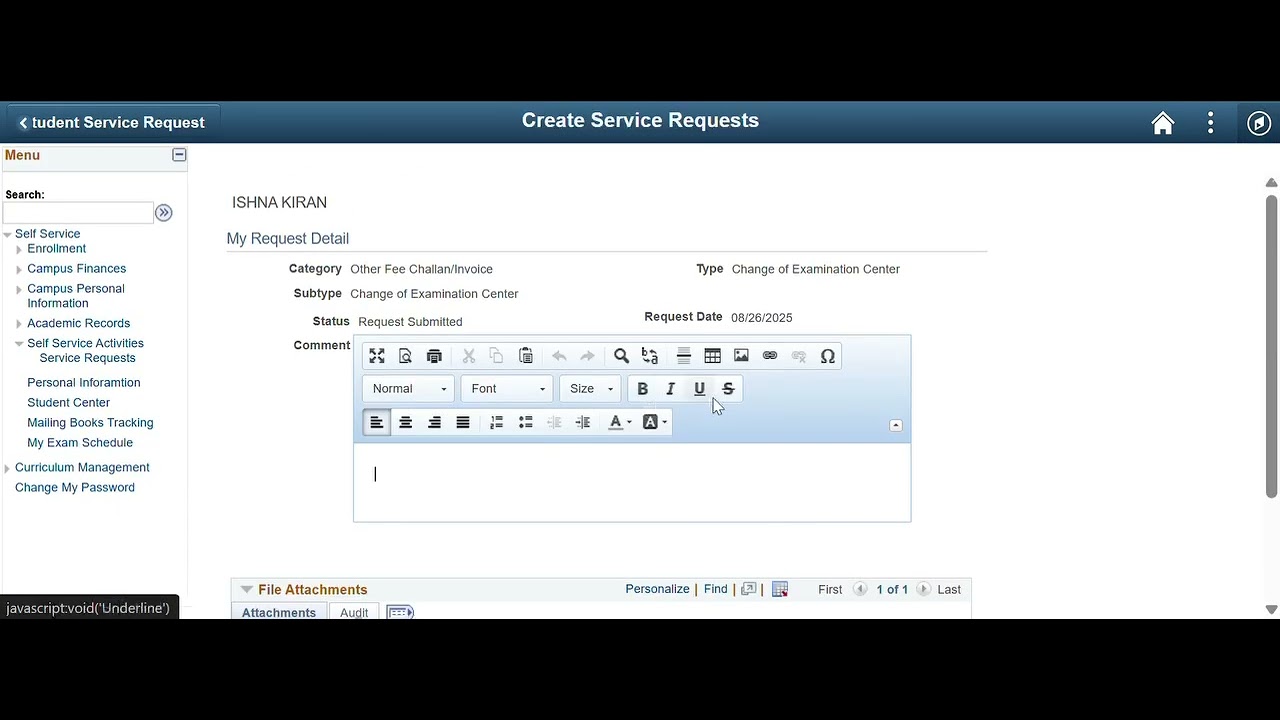Toggle bold formatting

click(x=643, y=389)
